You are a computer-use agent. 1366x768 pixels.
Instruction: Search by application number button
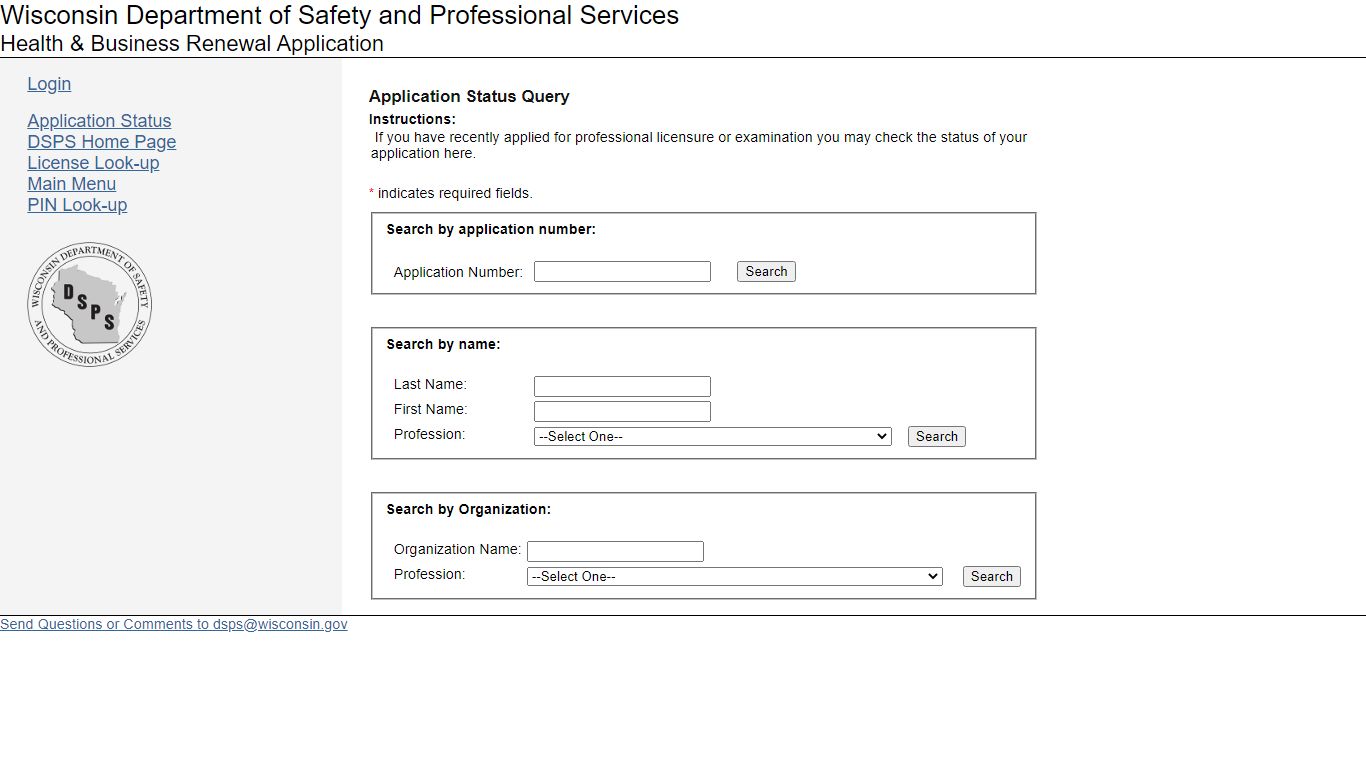[x=766, y=271]
